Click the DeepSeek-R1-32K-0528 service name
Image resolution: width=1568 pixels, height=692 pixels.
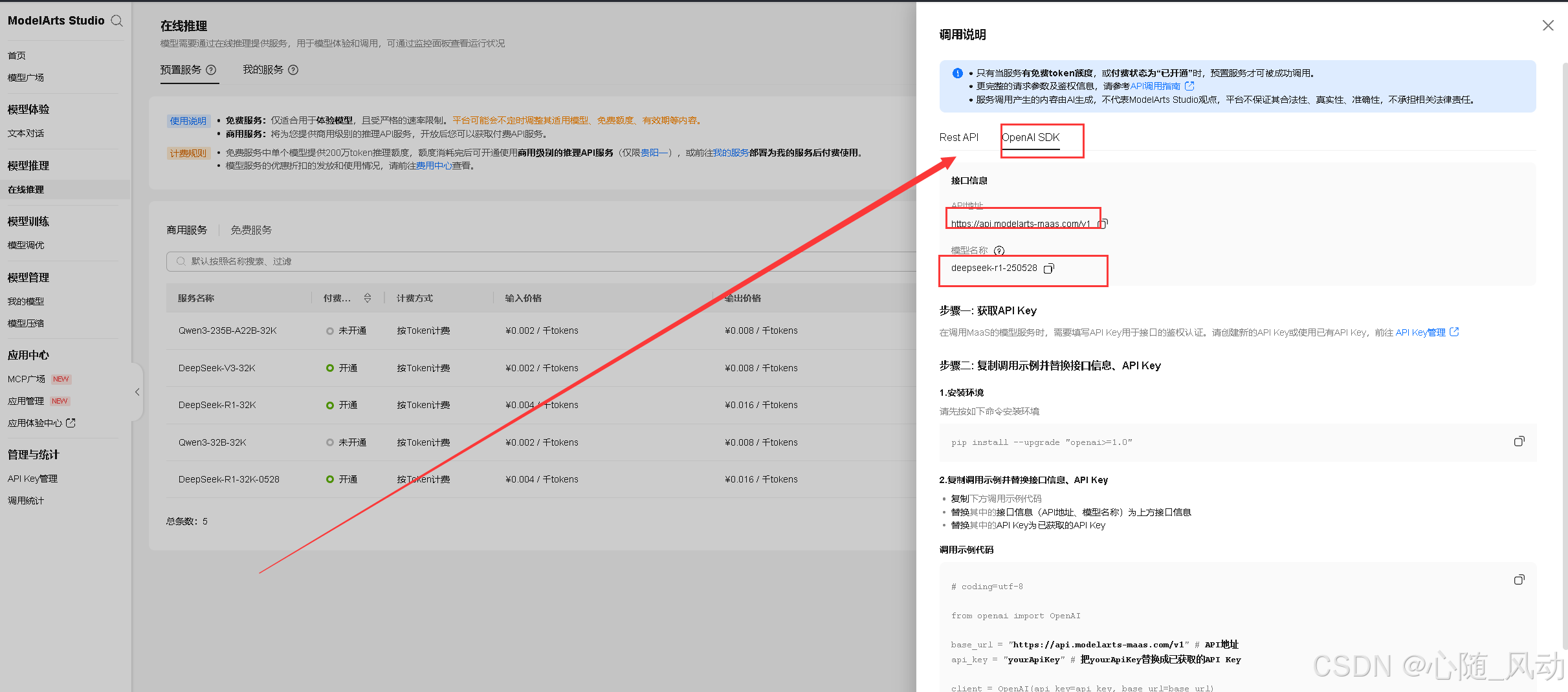[x=229, y=479]
